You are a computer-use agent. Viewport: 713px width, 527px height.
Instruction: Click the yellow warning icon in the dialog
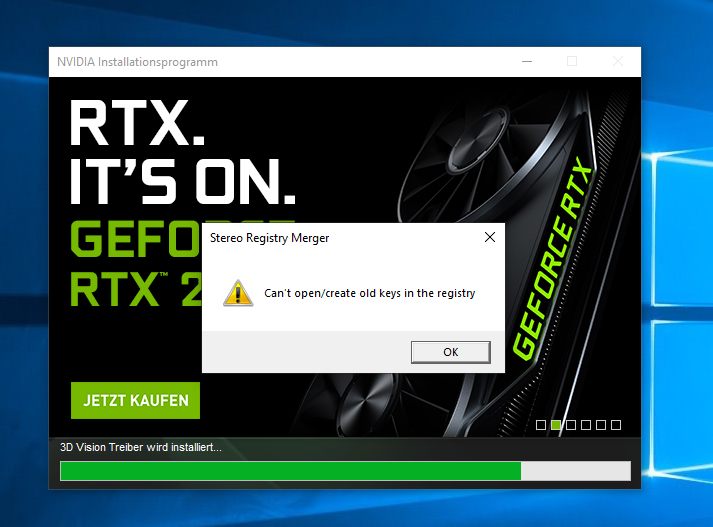(x=238, y=293)
